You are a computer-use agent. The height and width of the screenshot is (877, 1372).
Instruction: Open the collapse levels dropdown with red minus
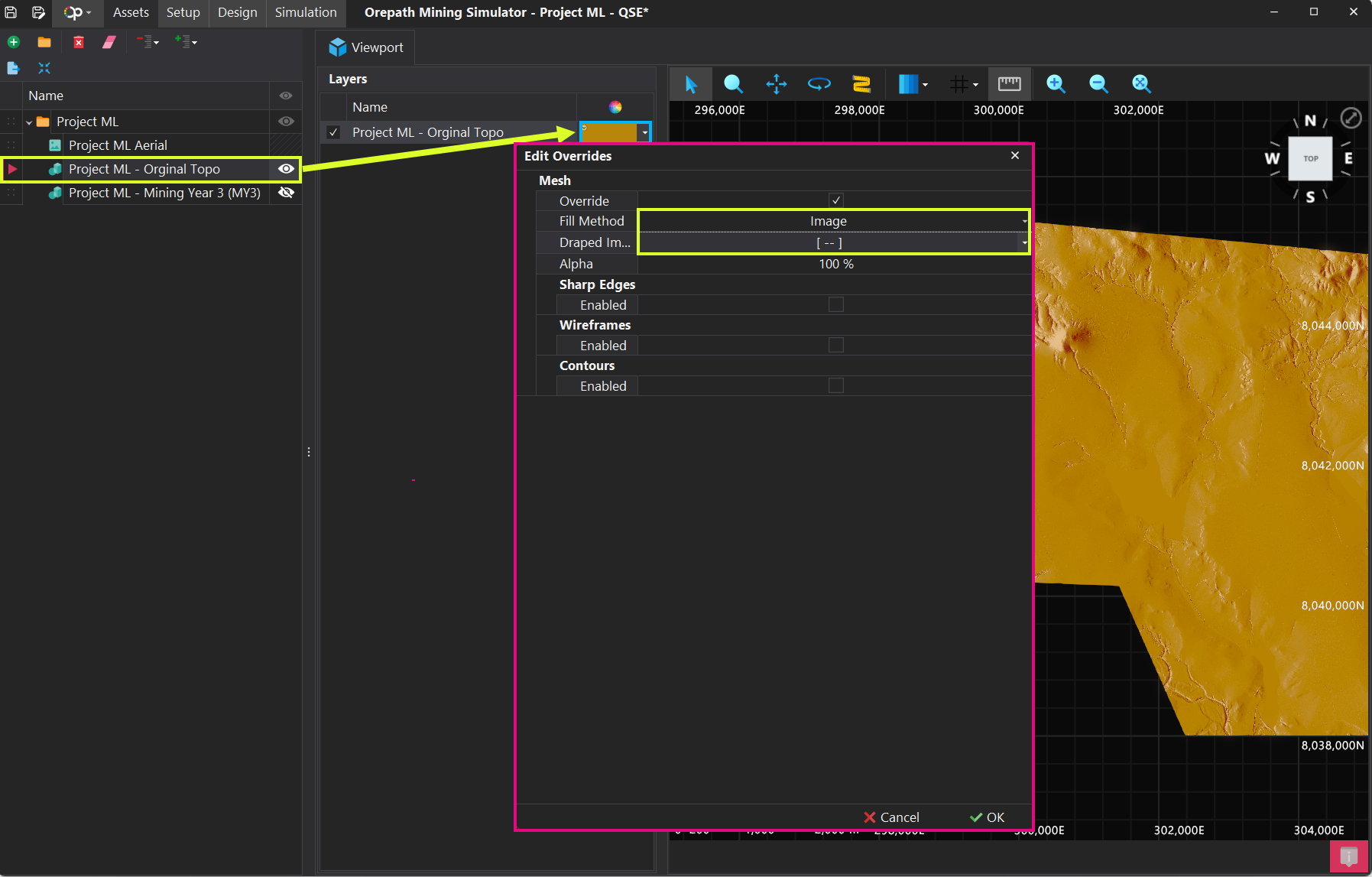pos(148,42)
